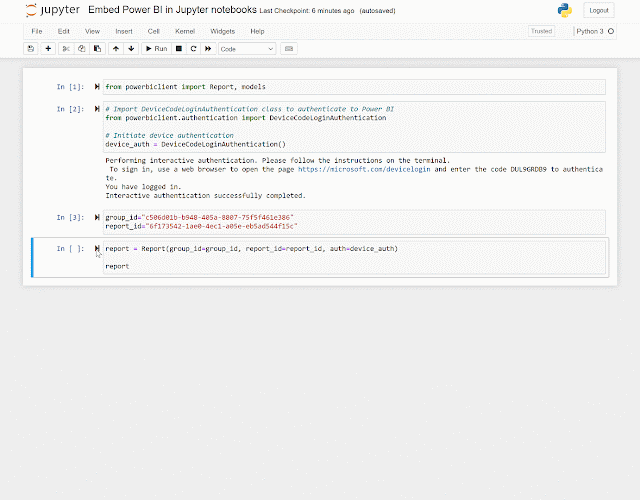
Task: Click the Jupyter logo
Action: click(x=52, y=10)
